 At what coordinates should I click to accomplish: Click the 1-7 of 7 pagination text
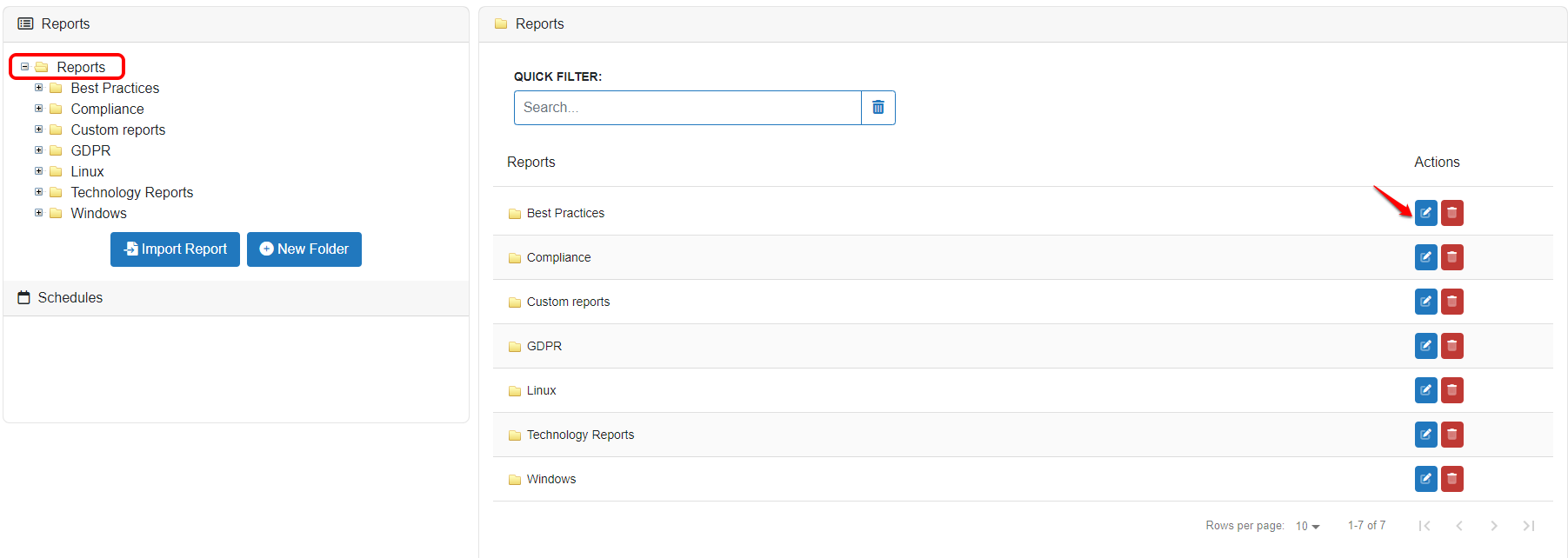pyautogui.click(x=1366, y=526)
